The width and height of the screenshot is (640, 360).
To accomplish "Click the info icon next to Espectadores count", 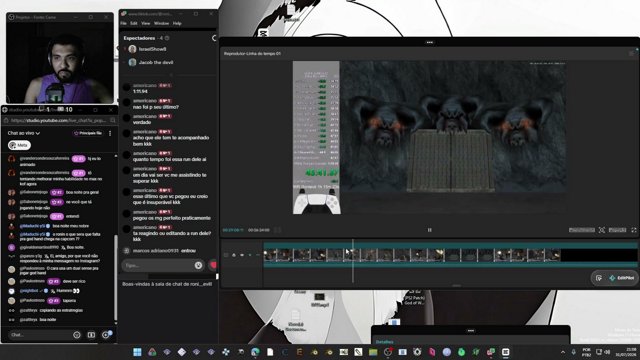I will 167,38.
